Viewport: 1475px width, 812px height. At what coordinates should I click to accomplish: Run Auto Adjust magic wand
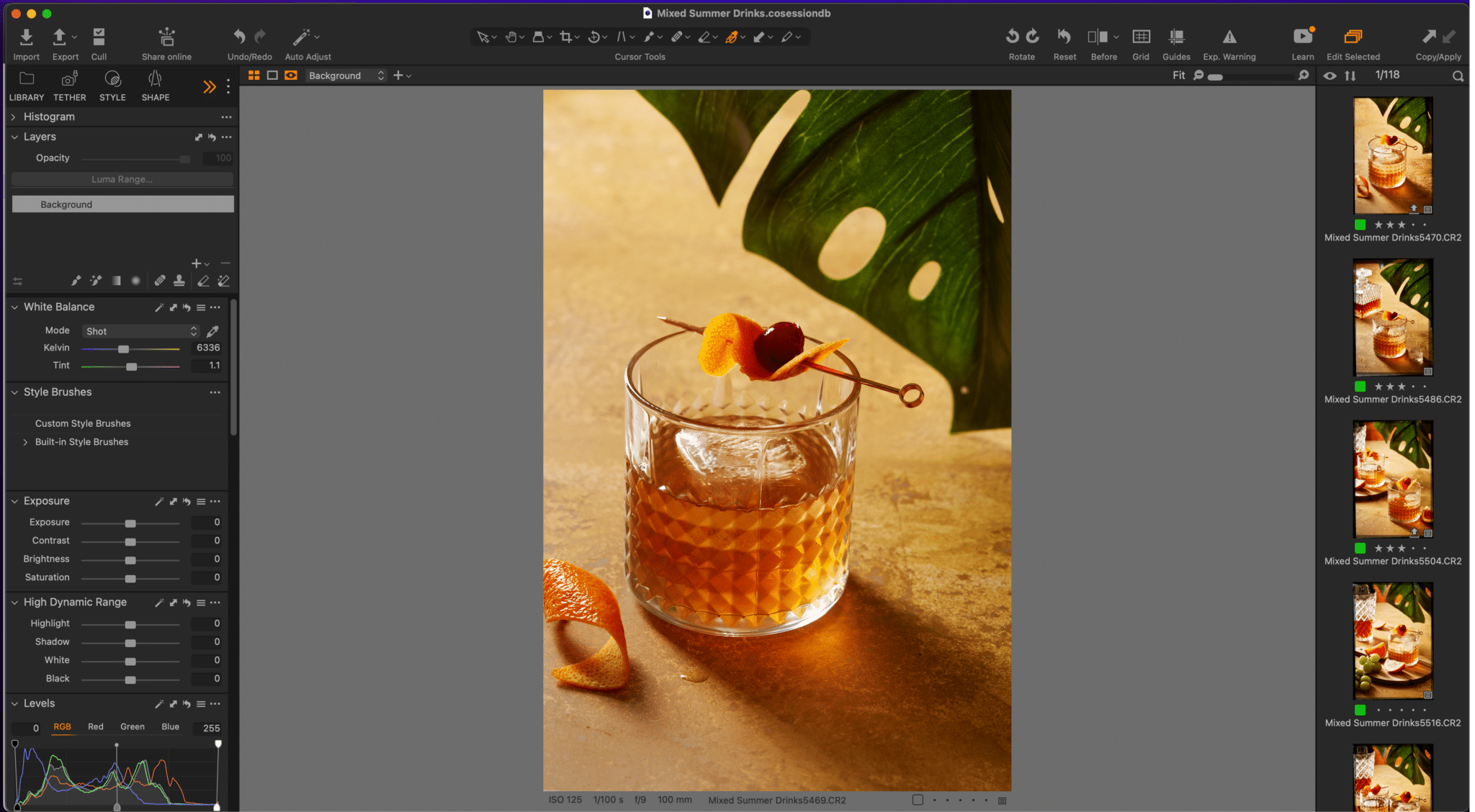click(x=301, y=37)
